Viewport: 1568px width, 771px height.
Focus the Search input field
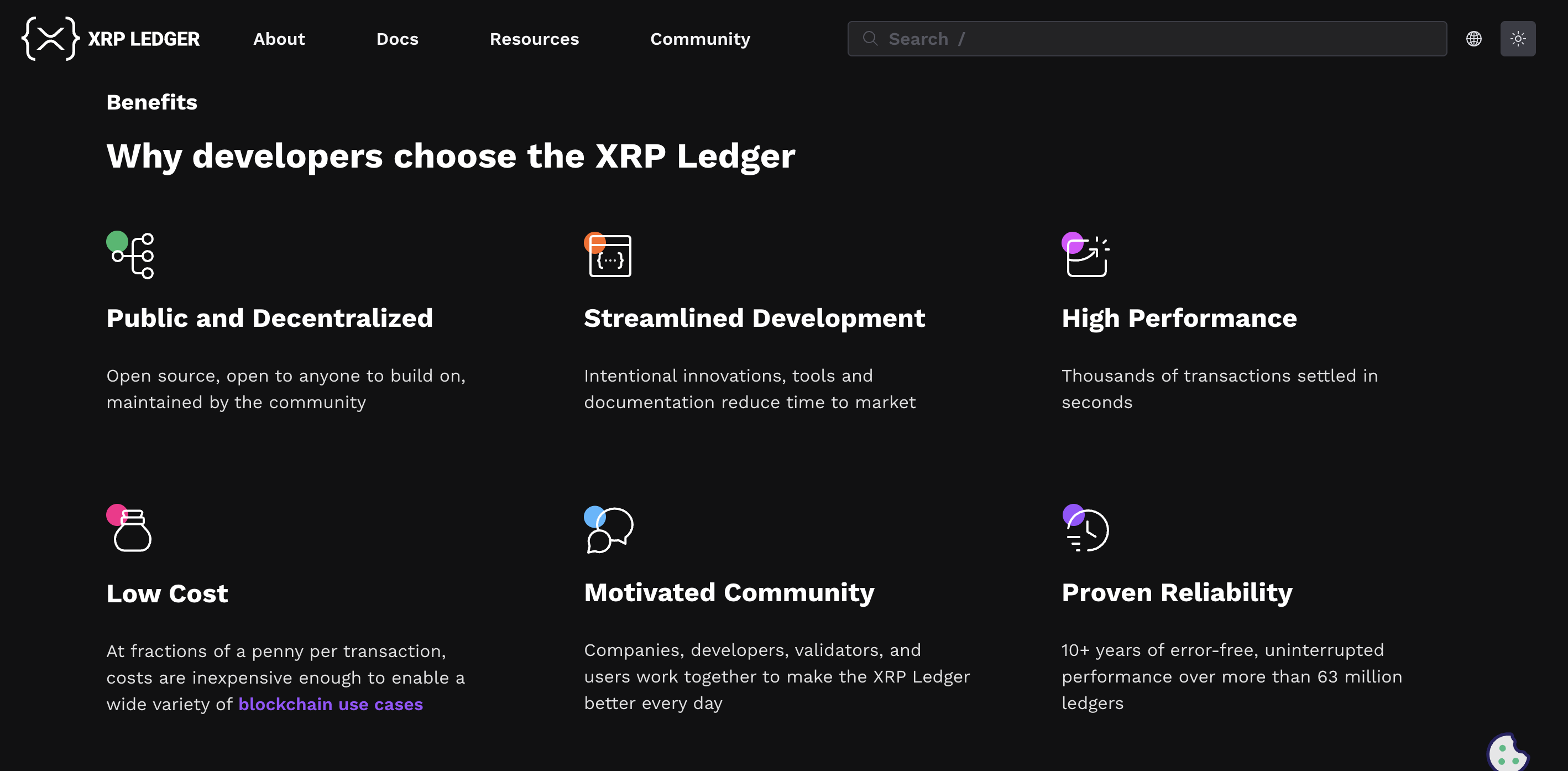pos(1157,39)
